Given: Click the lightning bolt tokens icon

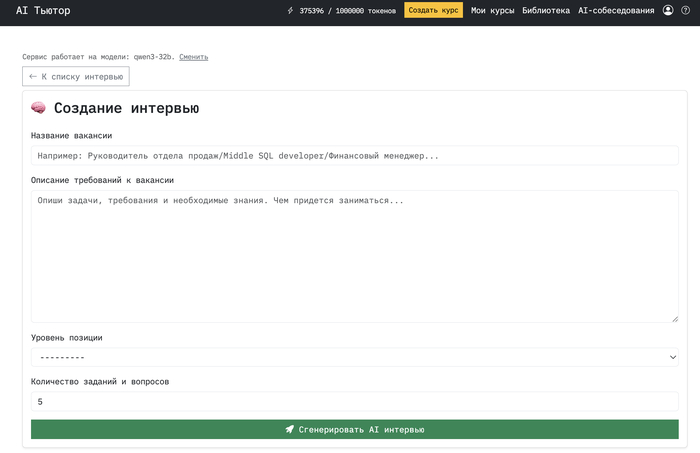Looking at the screenshot, I should tap(290, 10).
